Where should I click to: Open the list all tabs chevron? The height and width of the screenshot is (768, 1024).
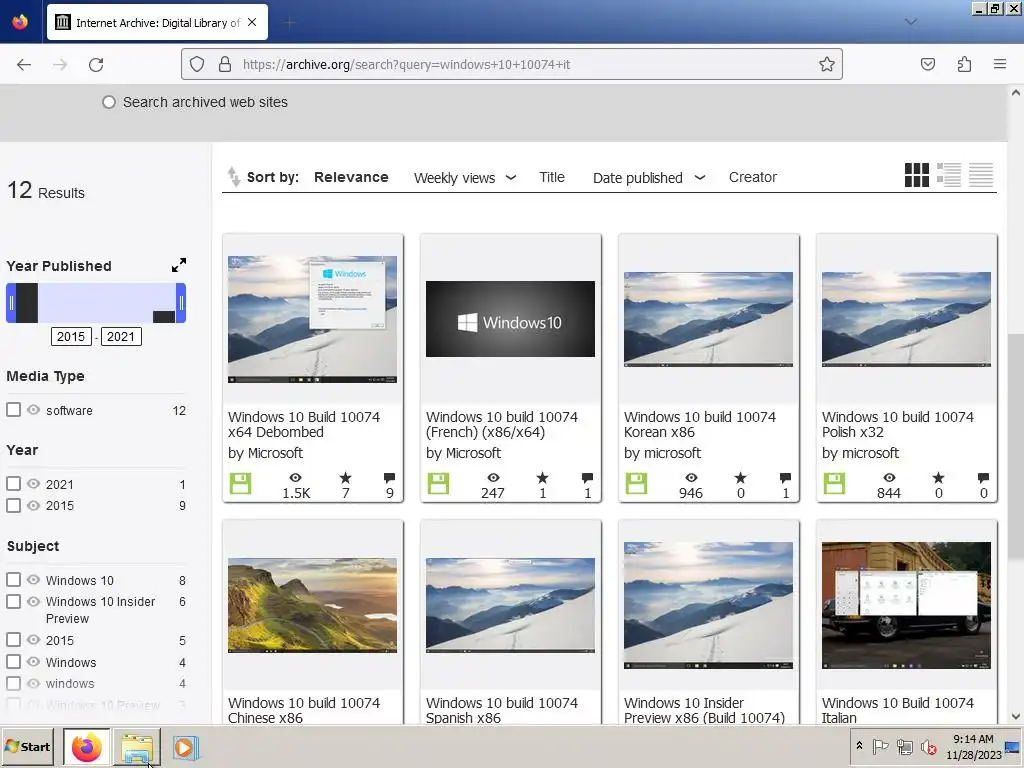click(x=910, y=22)
